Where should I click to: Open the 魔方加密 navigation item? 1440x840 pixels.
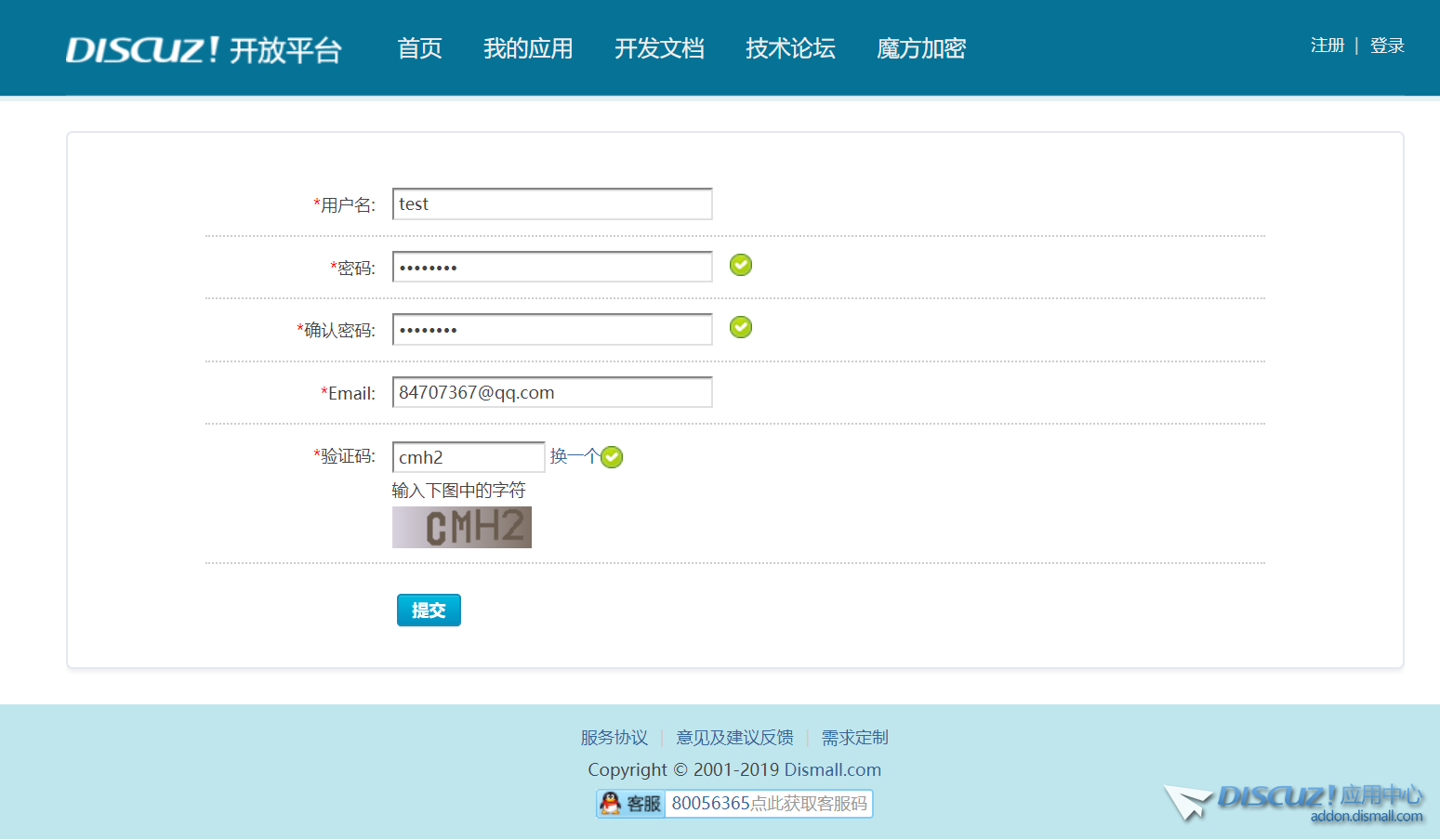pos(921,48)
